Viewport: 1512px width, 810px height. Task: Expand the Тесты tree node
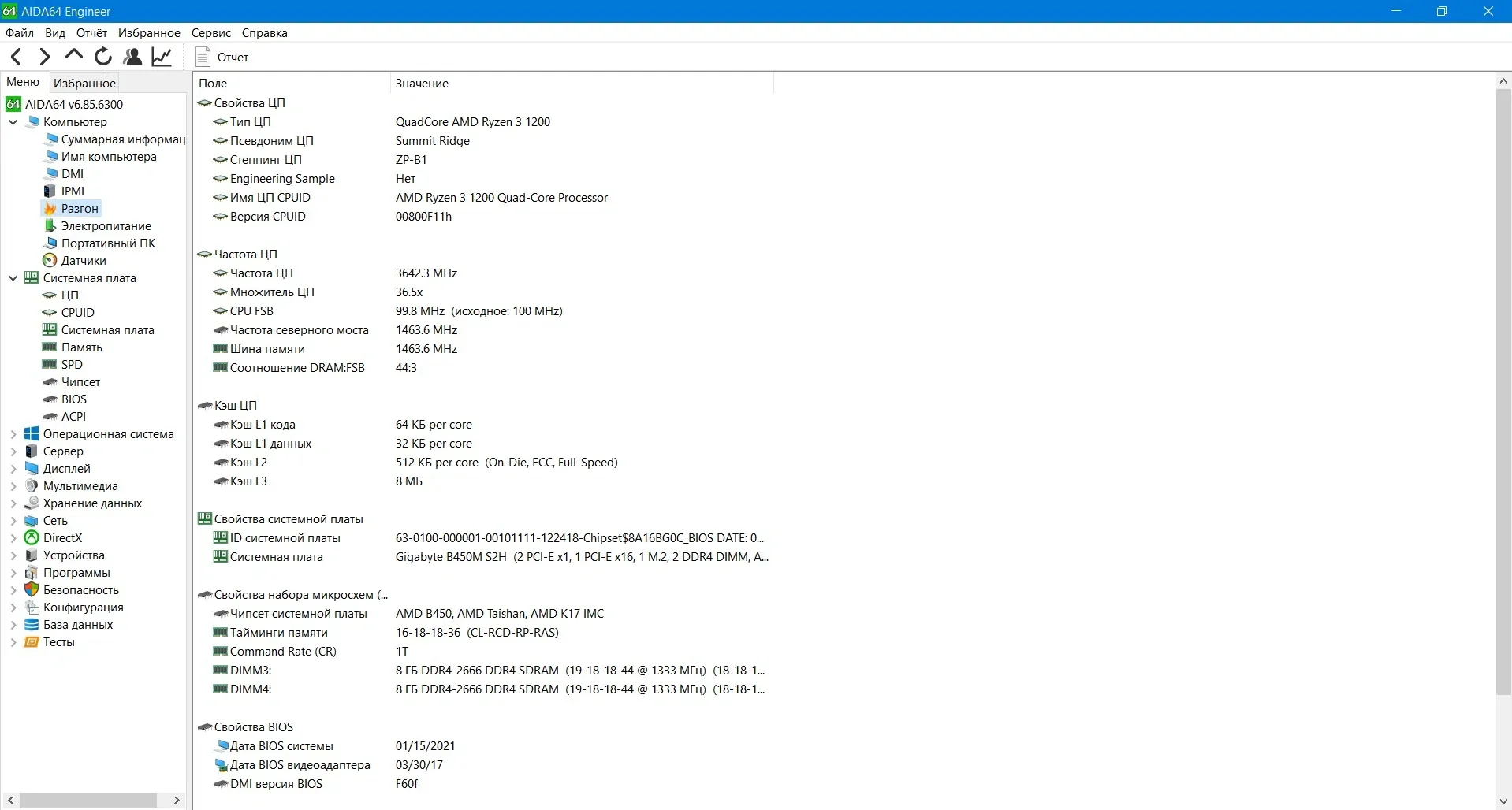(13, 642)
